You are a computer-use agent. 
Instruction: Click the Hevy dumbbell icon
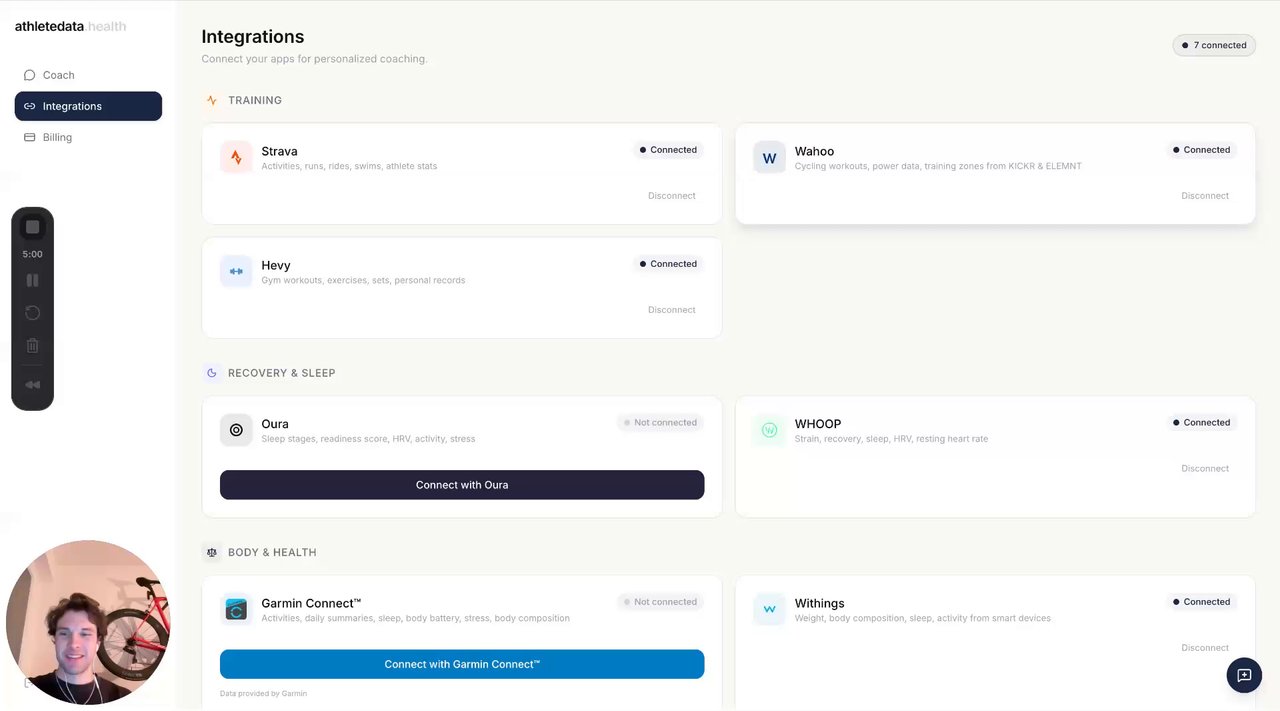point(236,271)
